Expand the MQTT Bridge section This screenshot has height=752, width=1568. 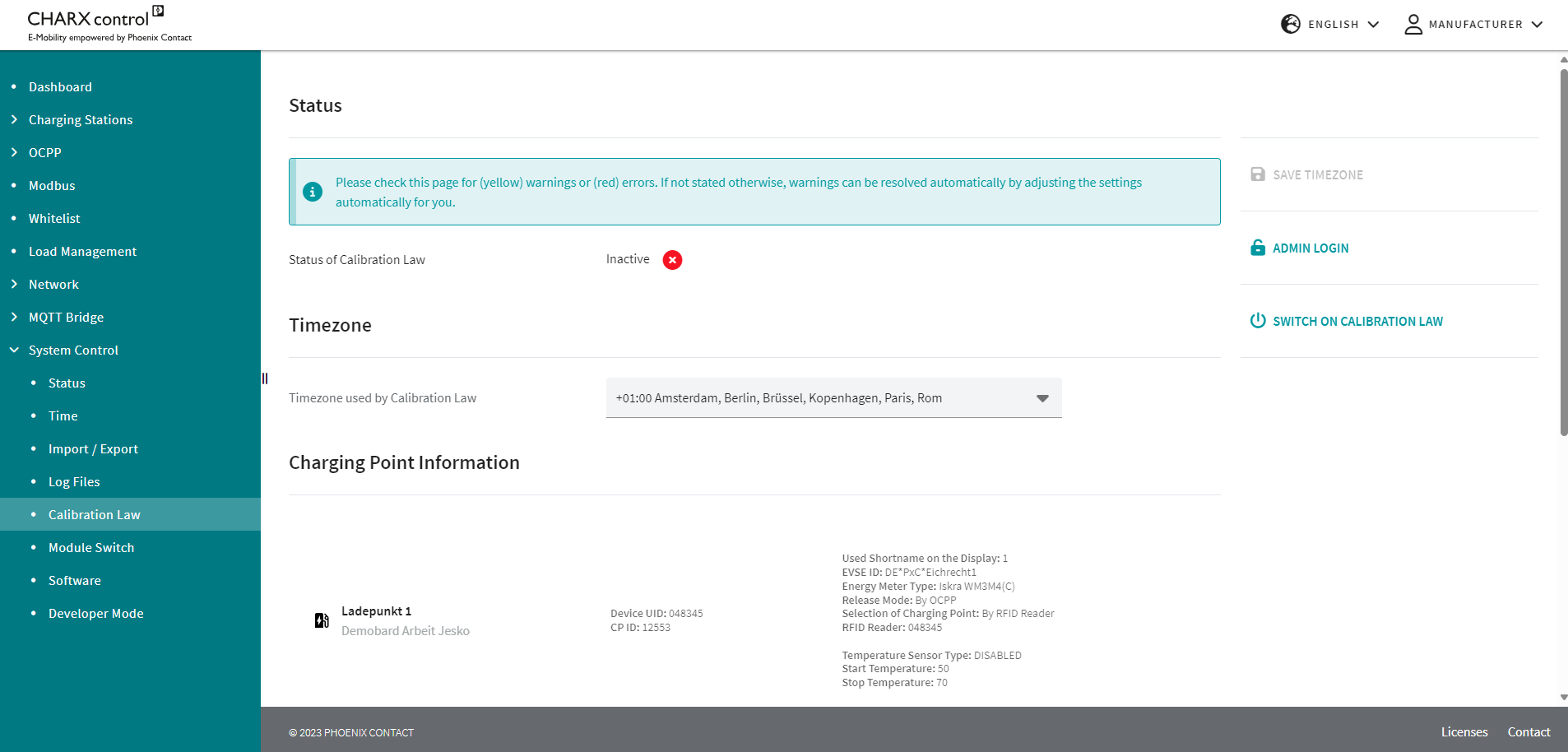tap(66, 318)
